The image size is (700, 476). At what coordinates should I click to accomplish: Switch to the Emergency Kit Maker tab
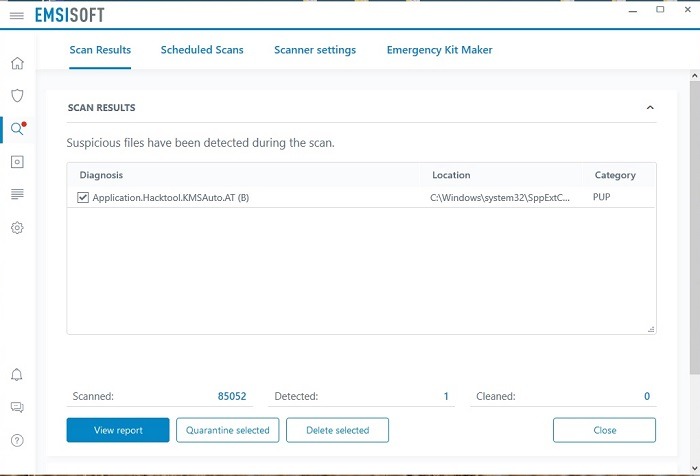(x=439, y=50)
